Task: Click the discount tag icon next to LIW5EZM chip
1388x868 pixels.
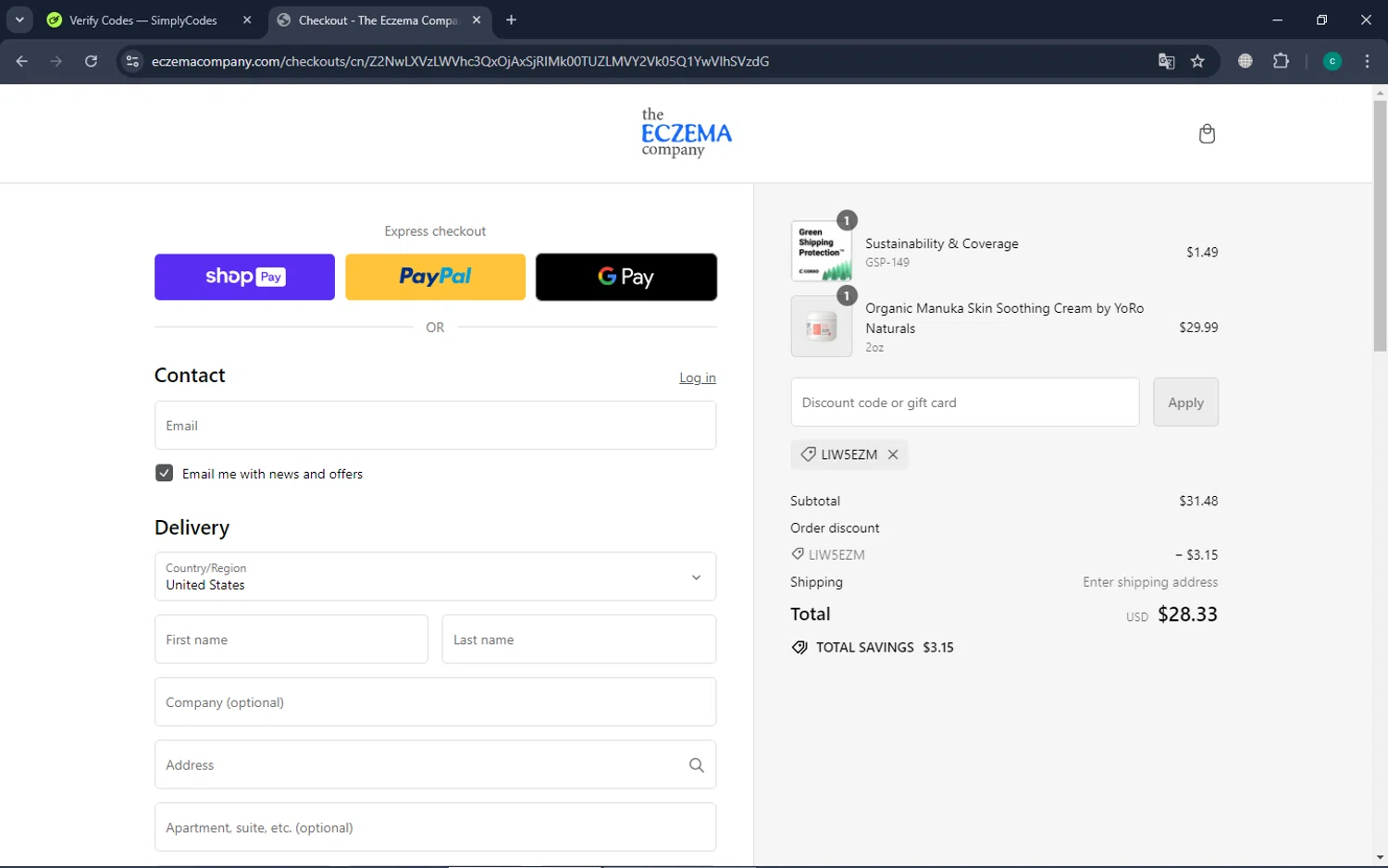Action: click(808, 454)
